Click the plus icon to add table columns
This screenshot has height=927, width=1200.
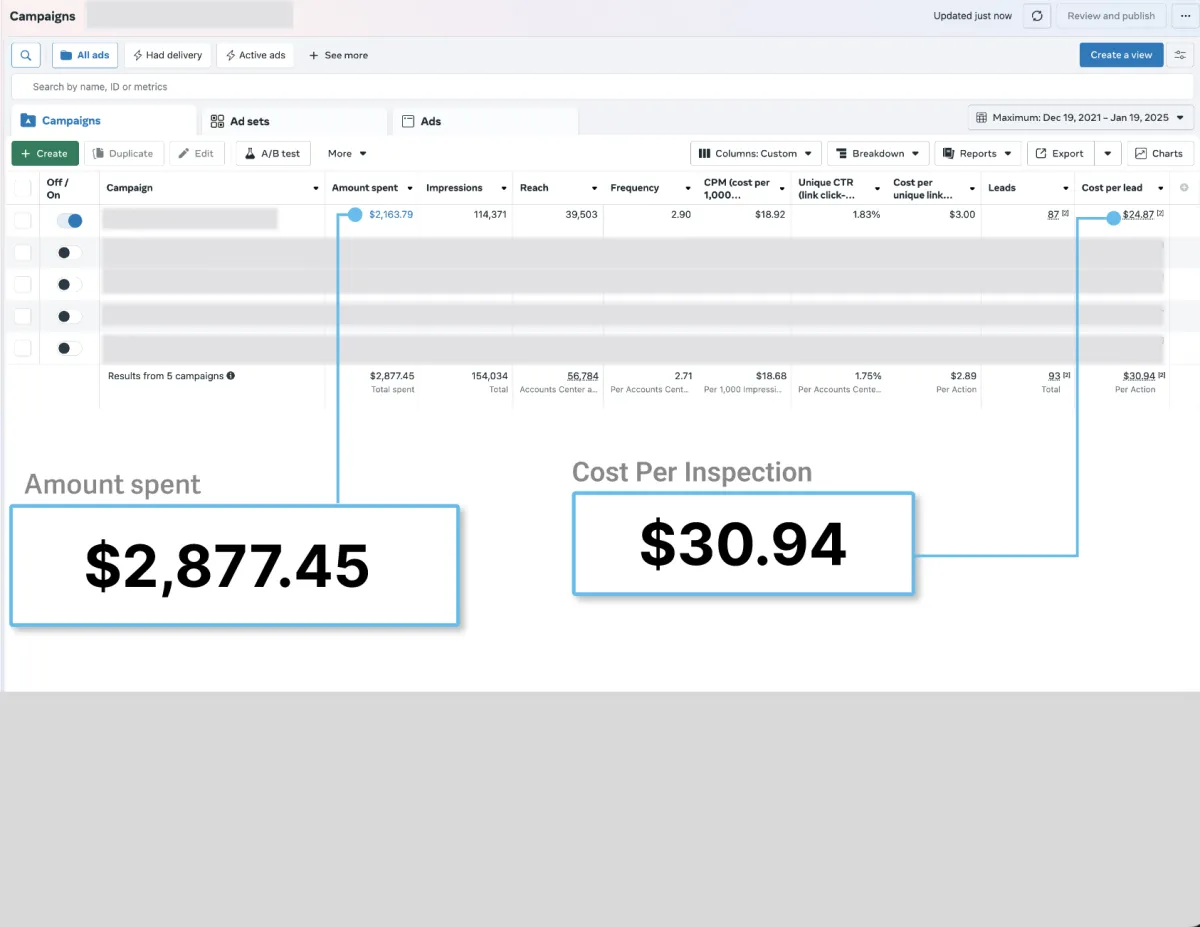pos(1185,187)
